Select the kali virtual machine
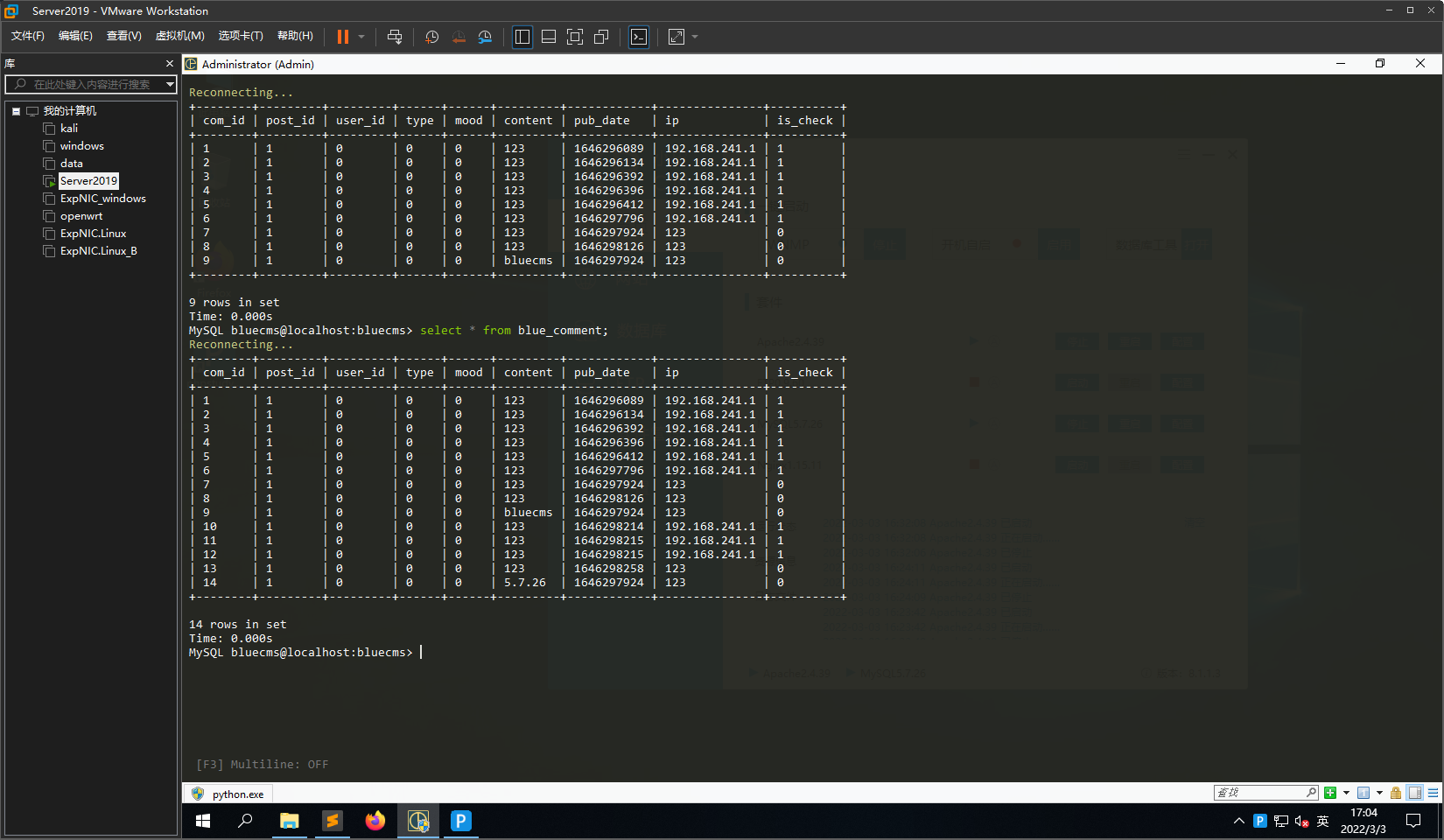This screenshot has width=1444, height=840. pos(68,129)
